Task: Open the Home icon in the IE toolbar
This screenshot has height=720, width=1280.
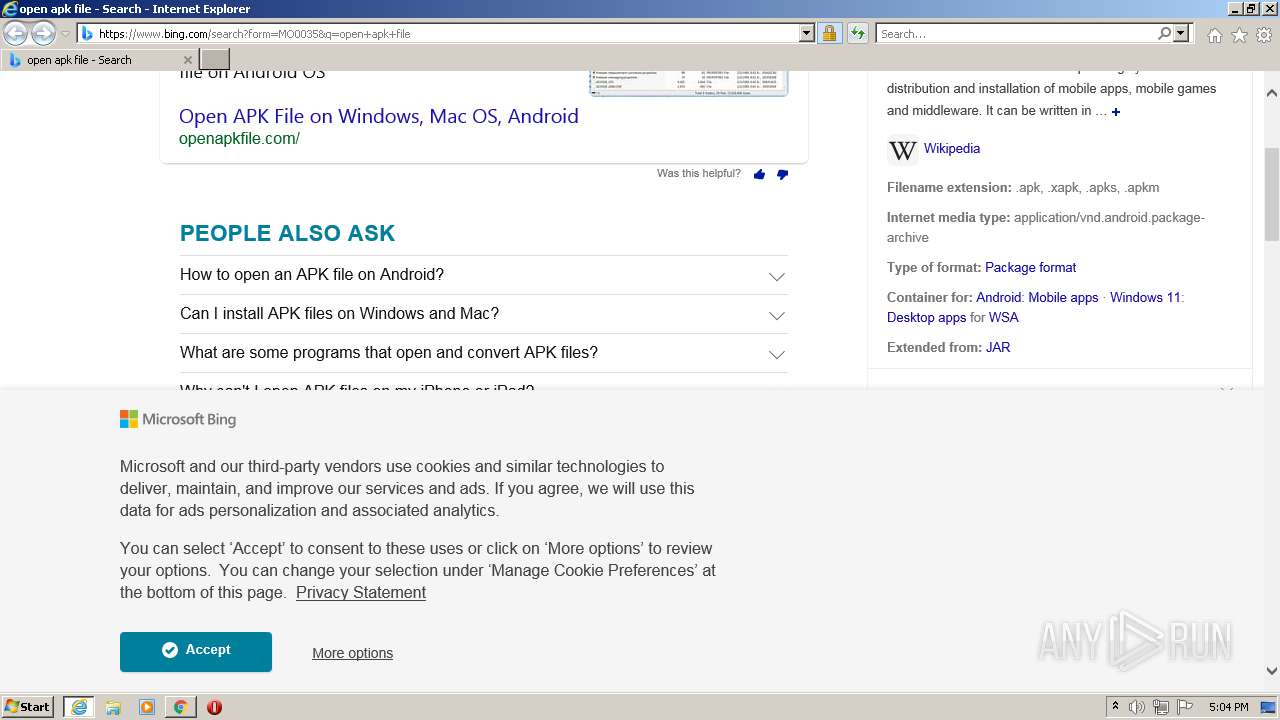Action: 1214,35
